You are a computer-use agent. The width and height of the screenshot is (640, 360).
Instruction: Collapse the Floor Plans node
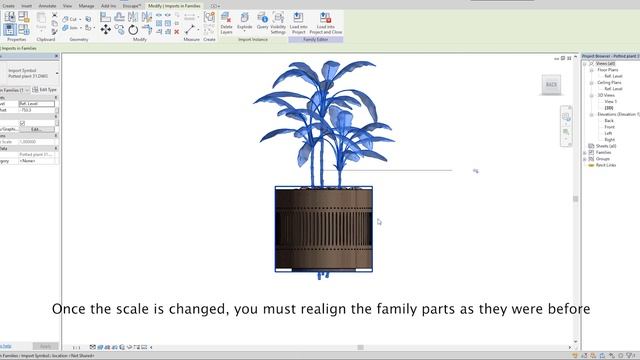pyautogui.click(x=591, y=70)
